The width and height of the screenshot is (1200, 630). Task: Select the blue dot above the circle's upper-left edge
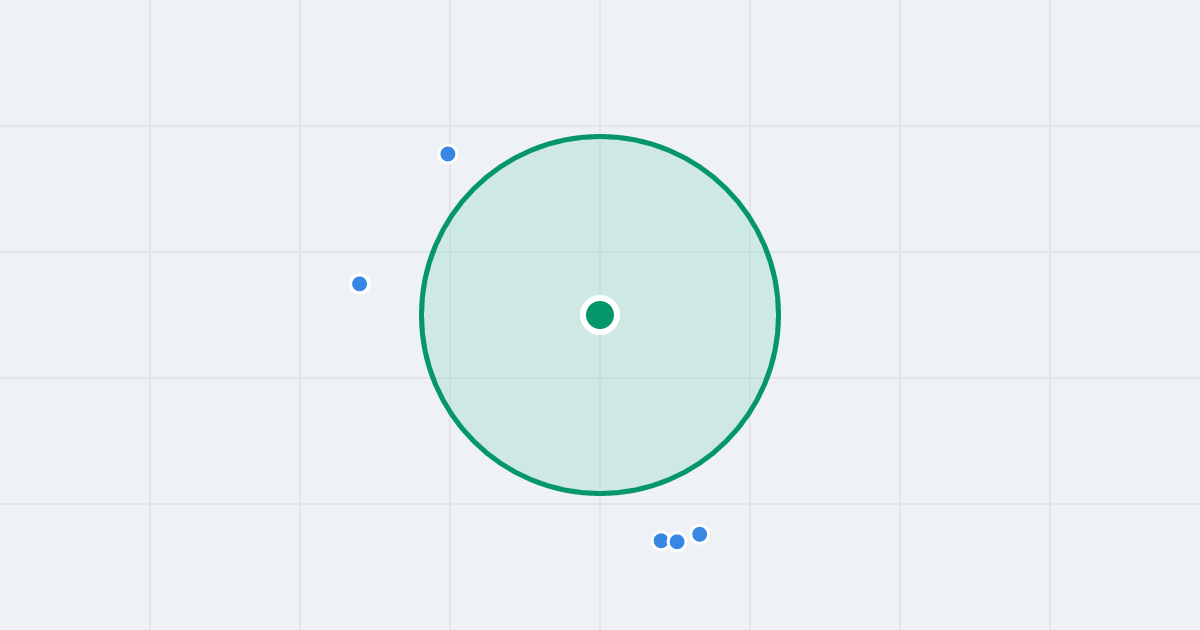click(448, 154)
